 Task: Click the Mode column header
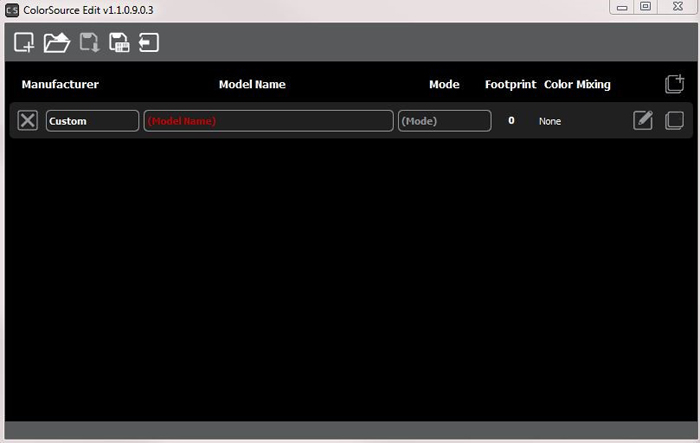click(x=444, y=84)
